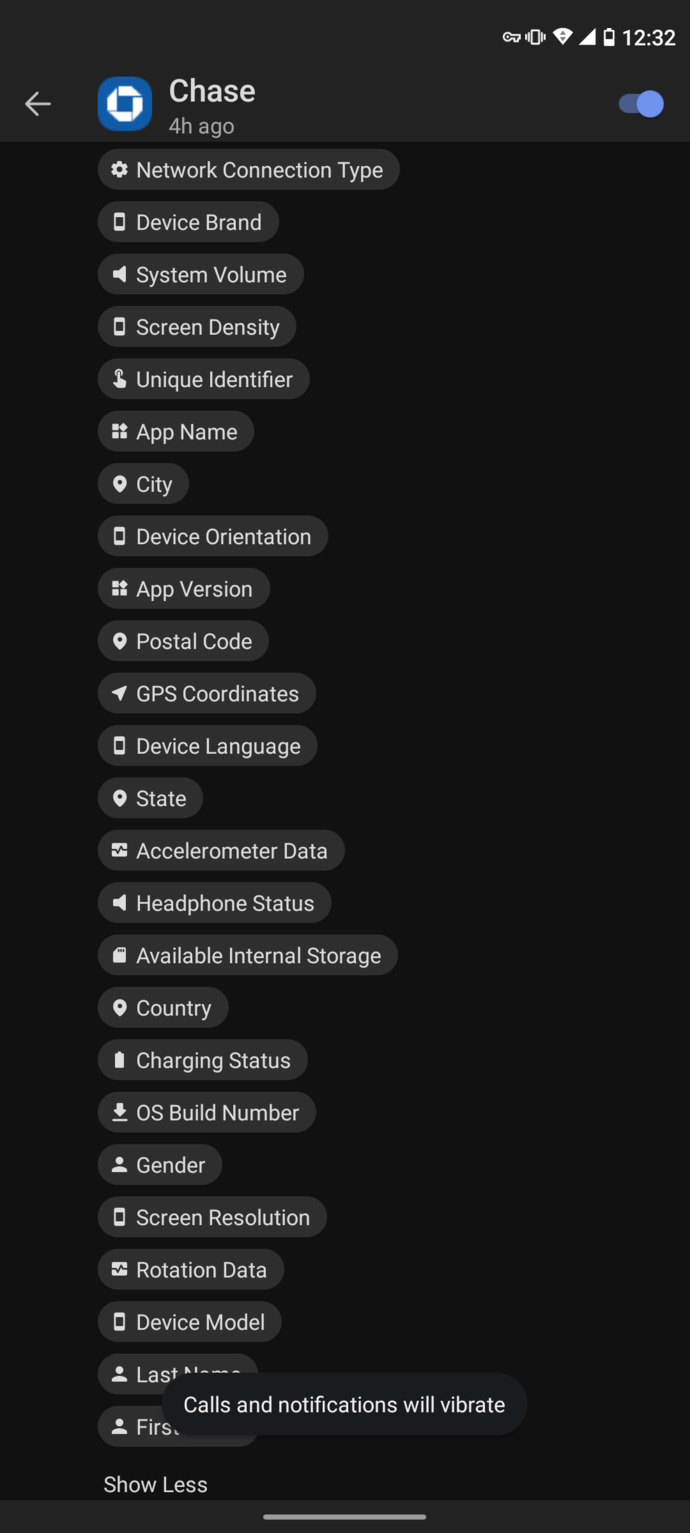Screen dimensions: 690x1533
Task: Collapse the list with Show Less
Action: point(155,1485)
